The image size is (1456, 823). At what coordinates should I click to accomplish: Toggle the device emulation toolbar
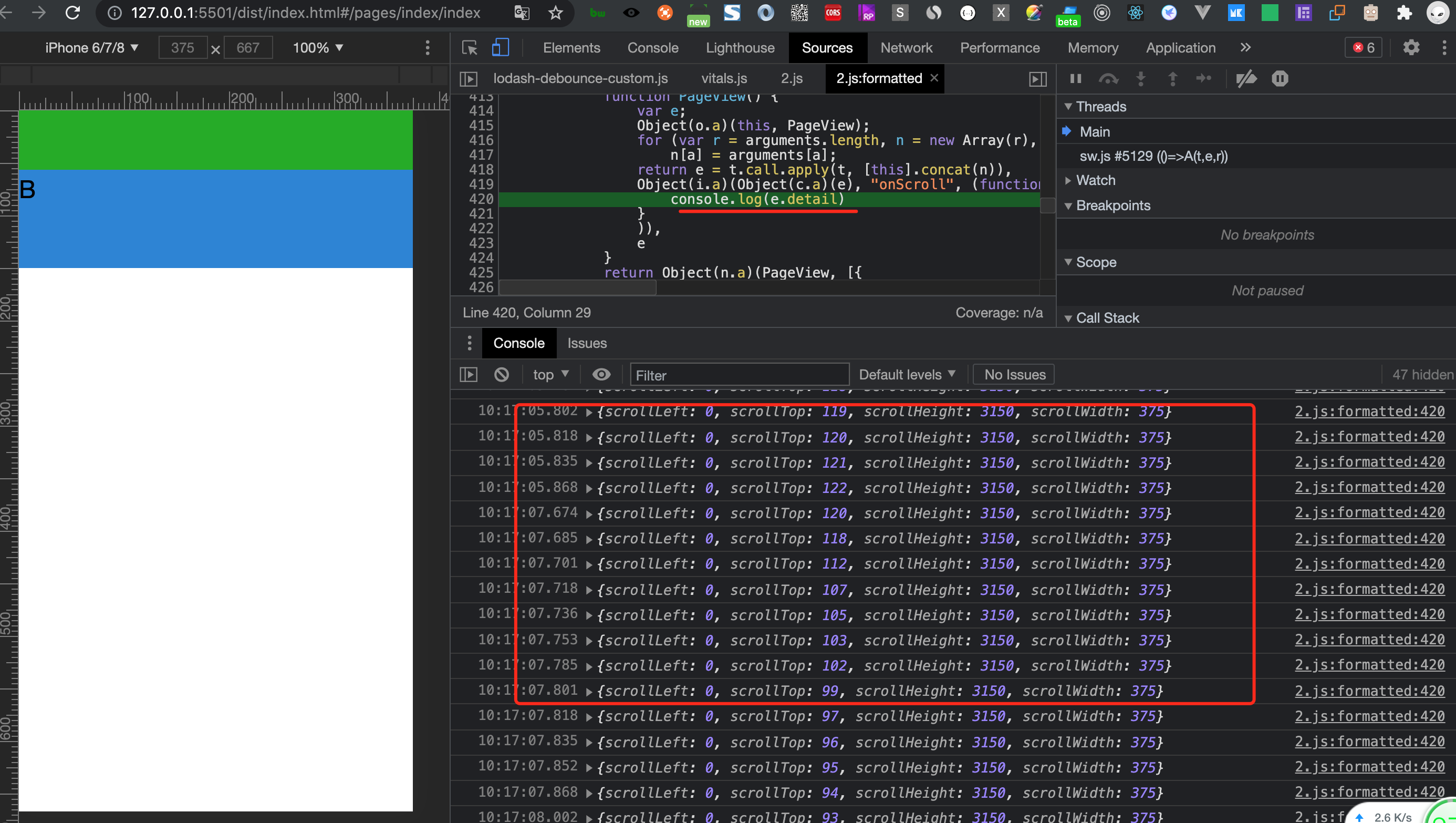pyautogui.click(x=500, y=47)
